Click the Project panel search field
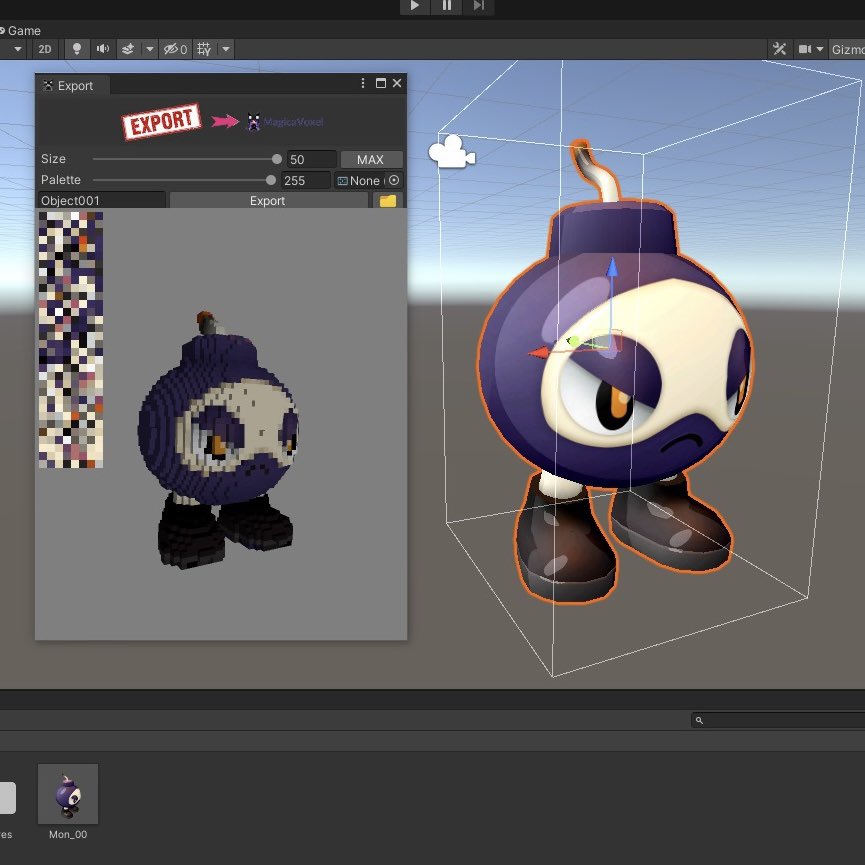865x865 pixels. (778, 720)
